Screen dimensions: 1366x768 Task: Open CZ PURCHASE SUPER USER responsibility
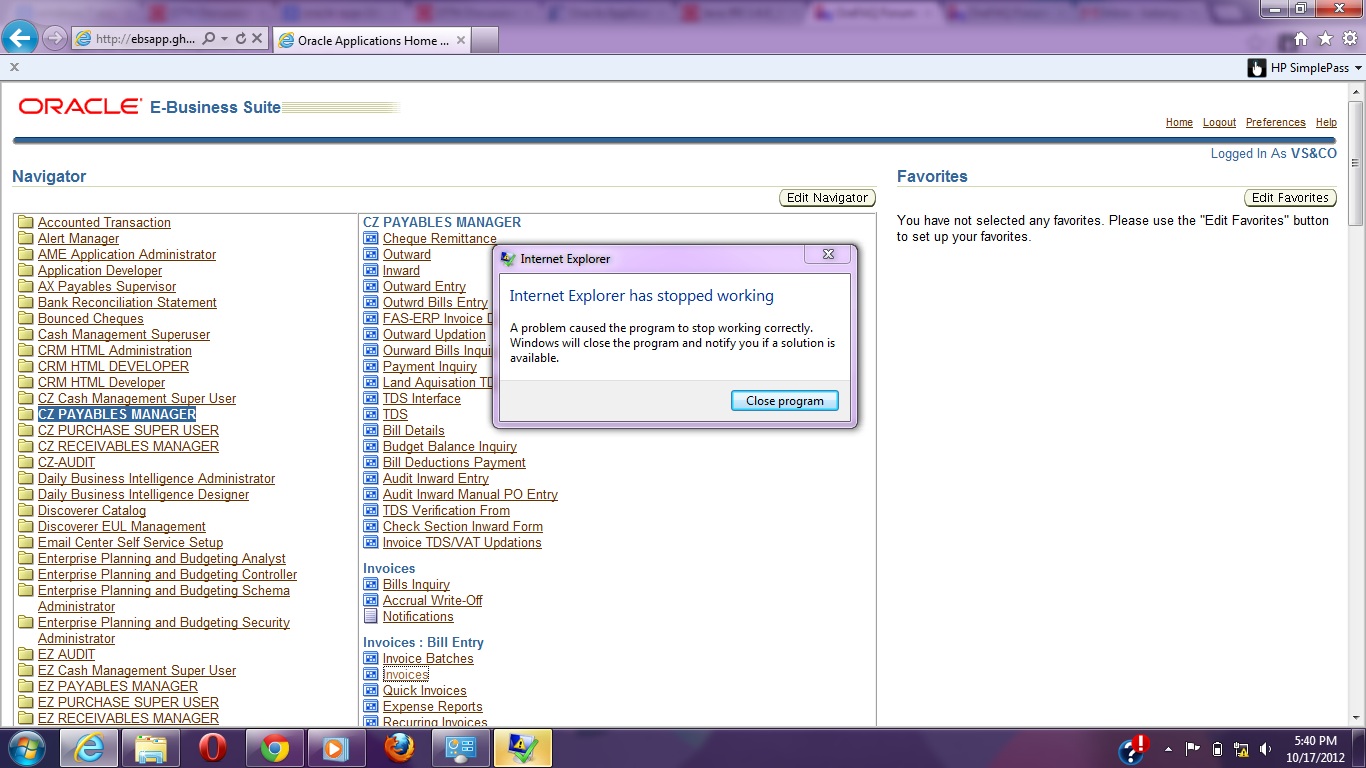point(128,430)
